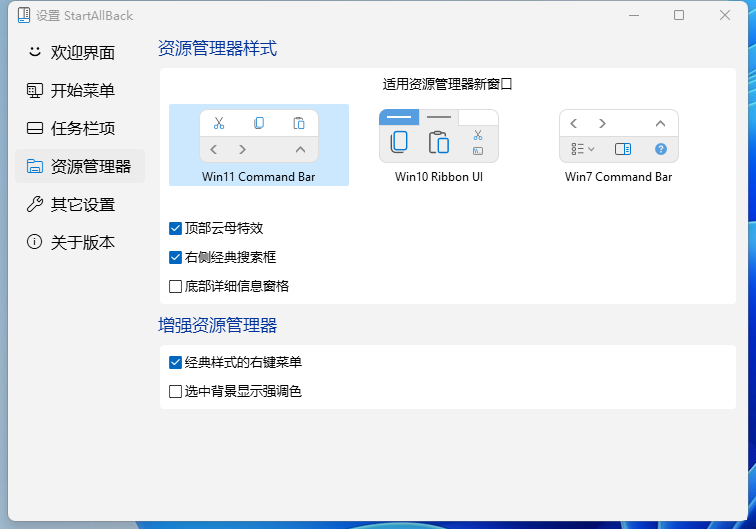The height and width of the screenshot is (529, 756).
Task: Click the up arrow in Win7 preview
Action: [x=661, y=123]
